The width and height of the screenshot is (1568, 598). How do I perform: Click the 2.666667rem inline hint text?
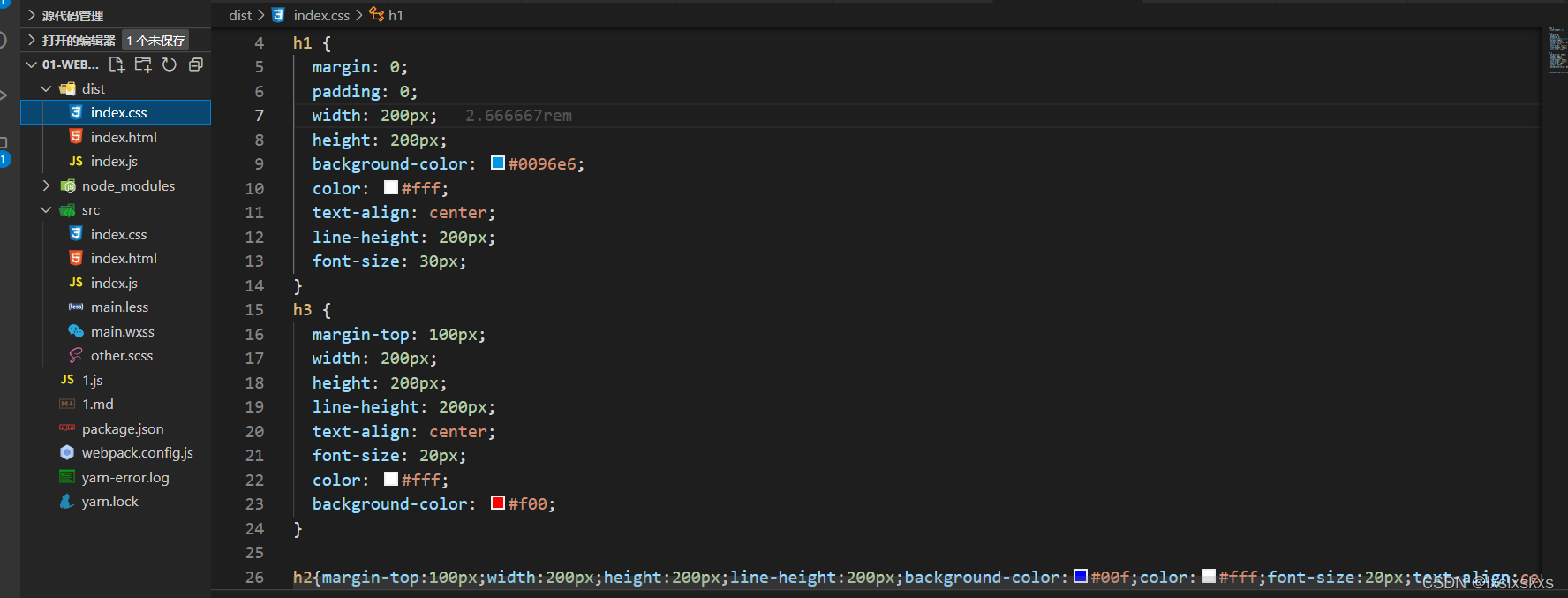pyautogui.click(x=518, y=116)
